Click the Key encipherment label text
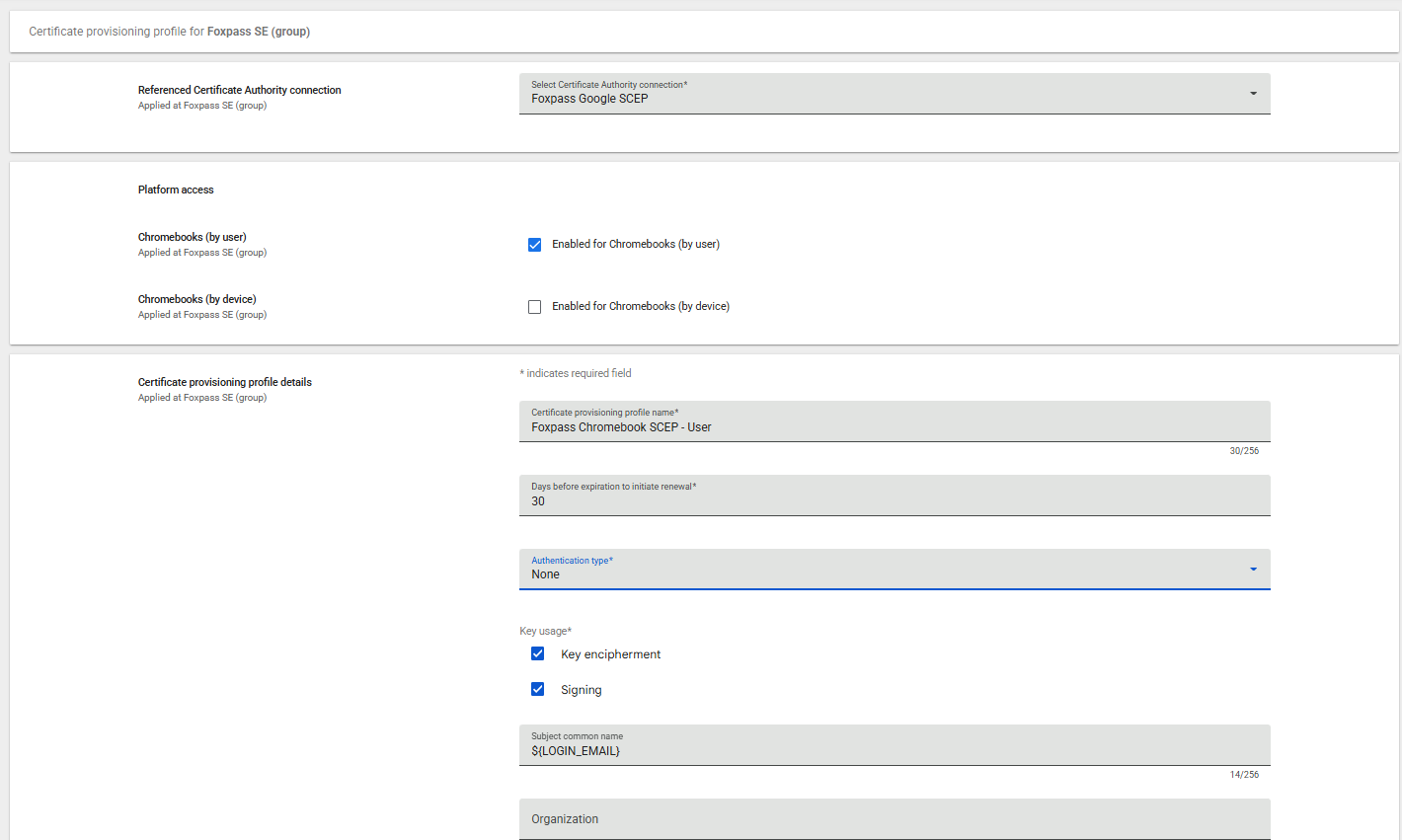This screenshot has height=840, width=1402. pos(611,654)
